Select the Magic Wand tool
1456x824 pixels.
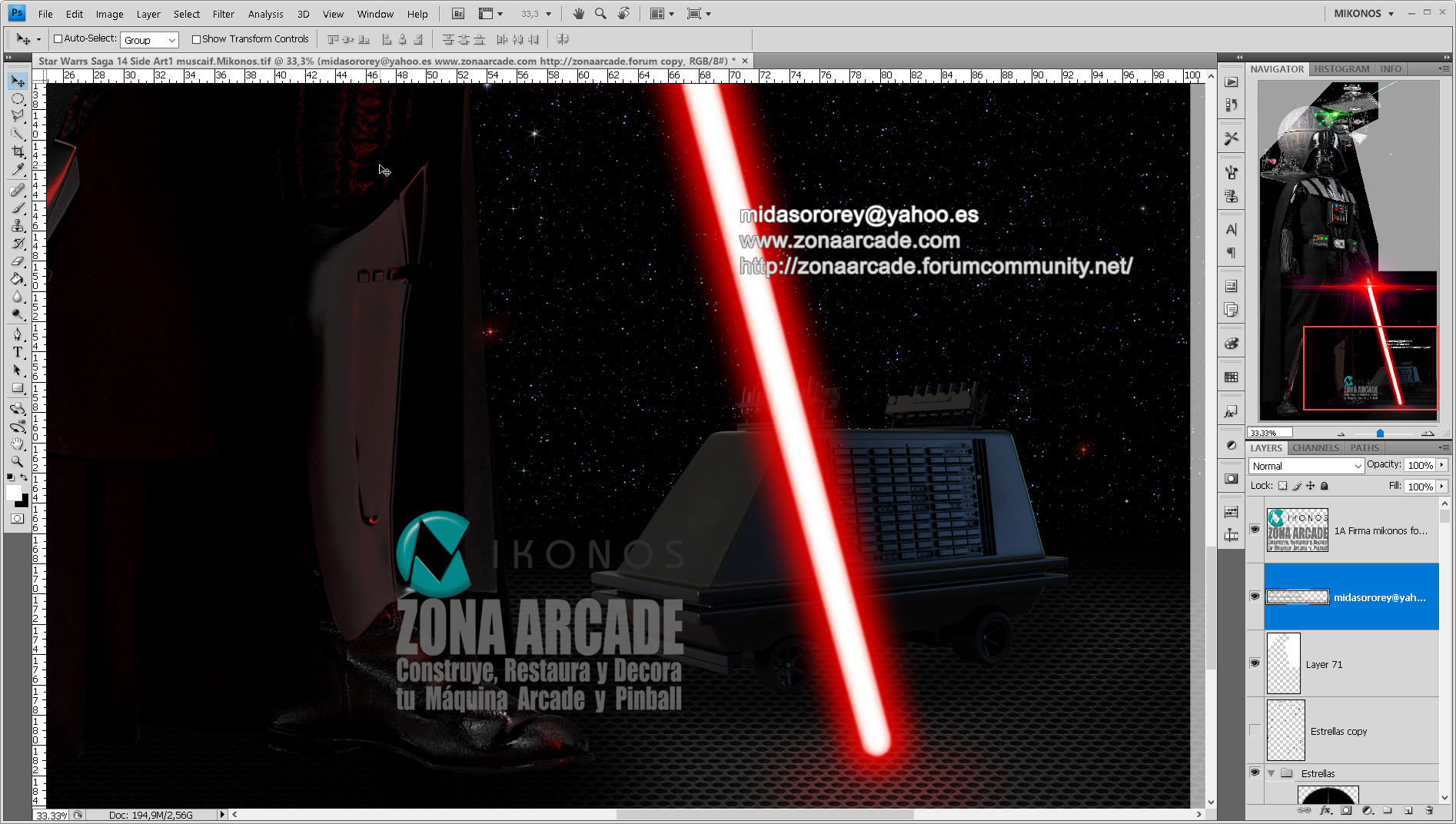pyautogui.click(x=18, y=134)
